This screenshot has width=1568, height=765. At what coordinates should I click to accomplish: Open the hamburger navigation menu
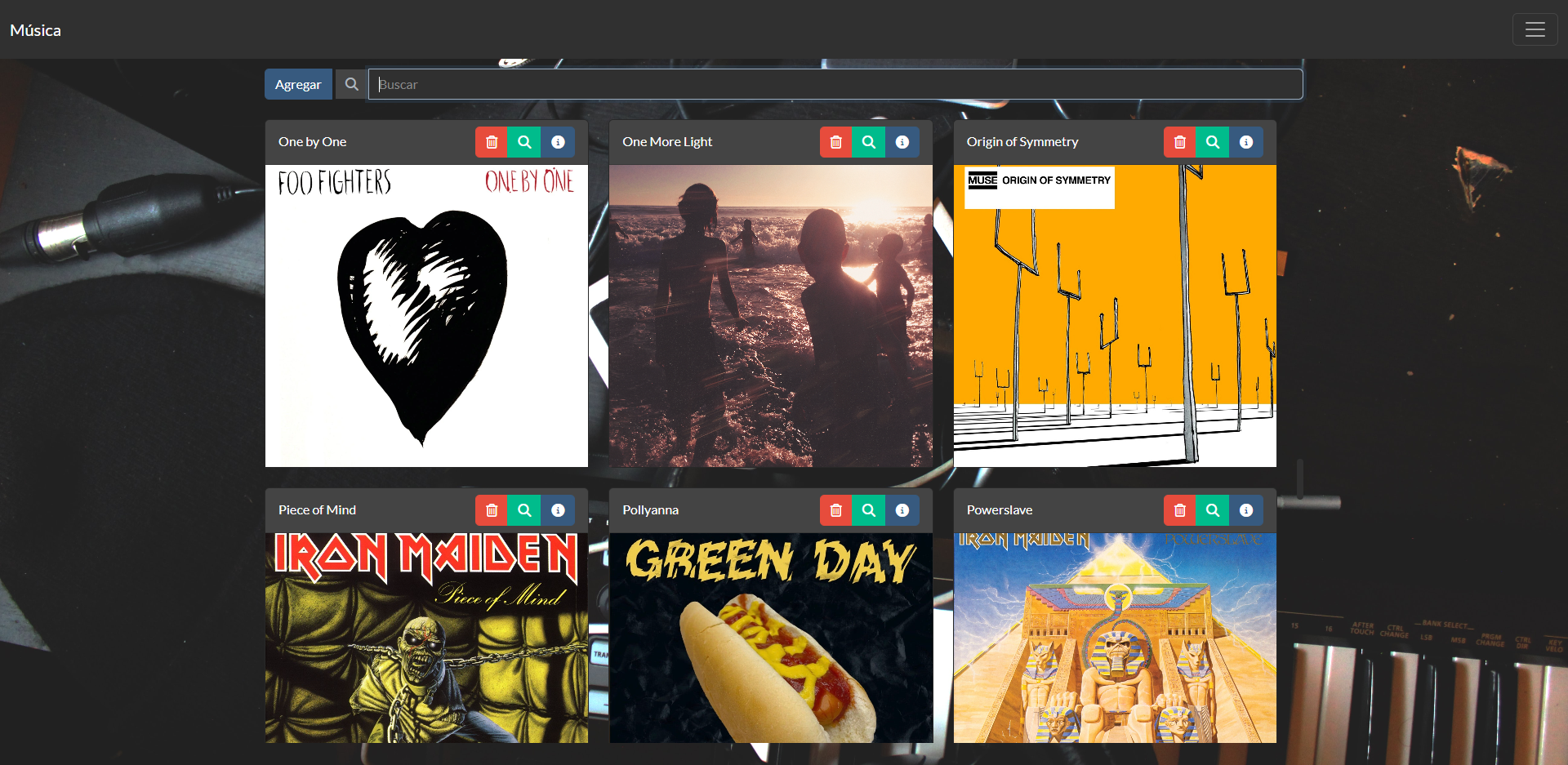(x=1535, y=29)
